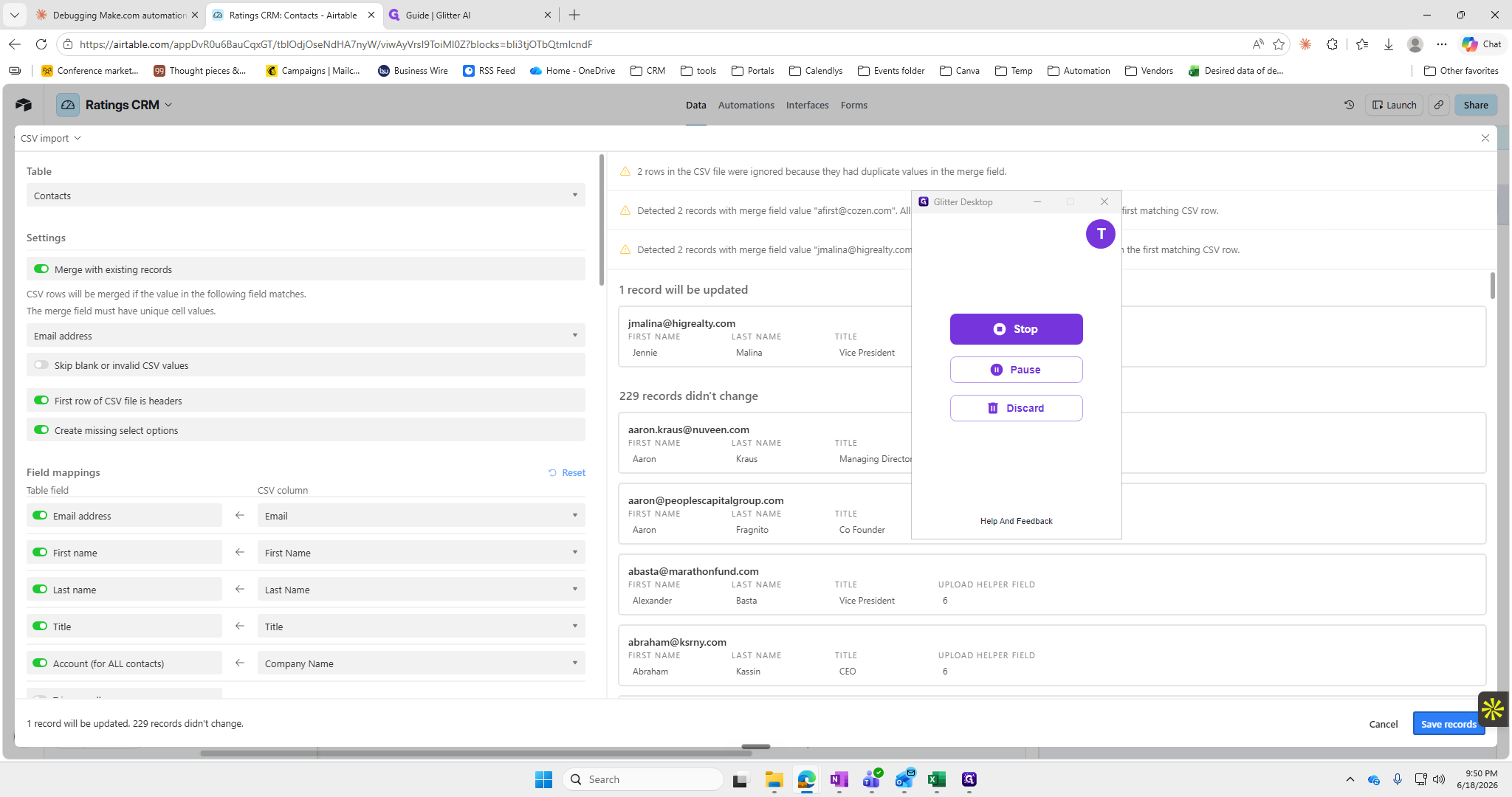This screenshot has width=1512, height=797.
Task: Toggle Last name field mapping
Action: (x=40, y=589)
